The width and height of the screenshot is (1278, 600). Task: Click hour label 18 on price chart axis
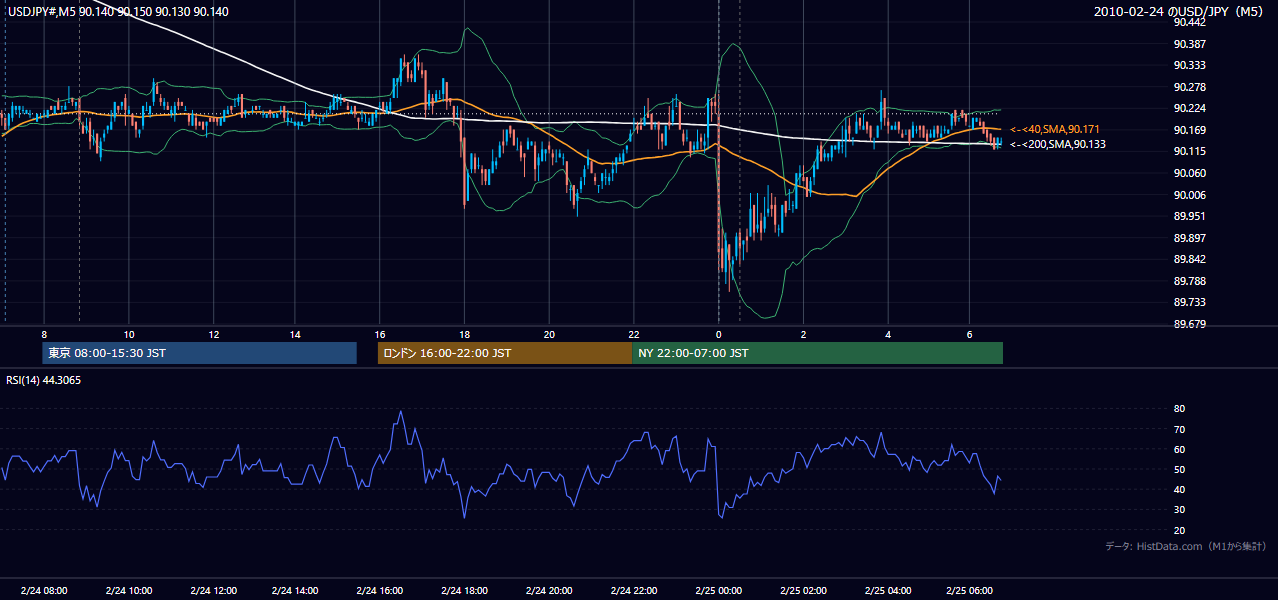pos(465,334)
